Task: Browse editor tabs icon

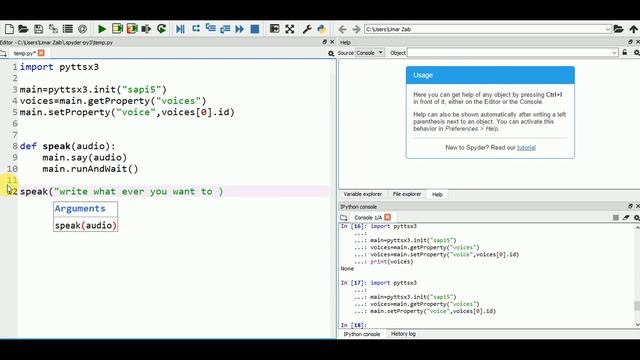Action: [3, 53]
